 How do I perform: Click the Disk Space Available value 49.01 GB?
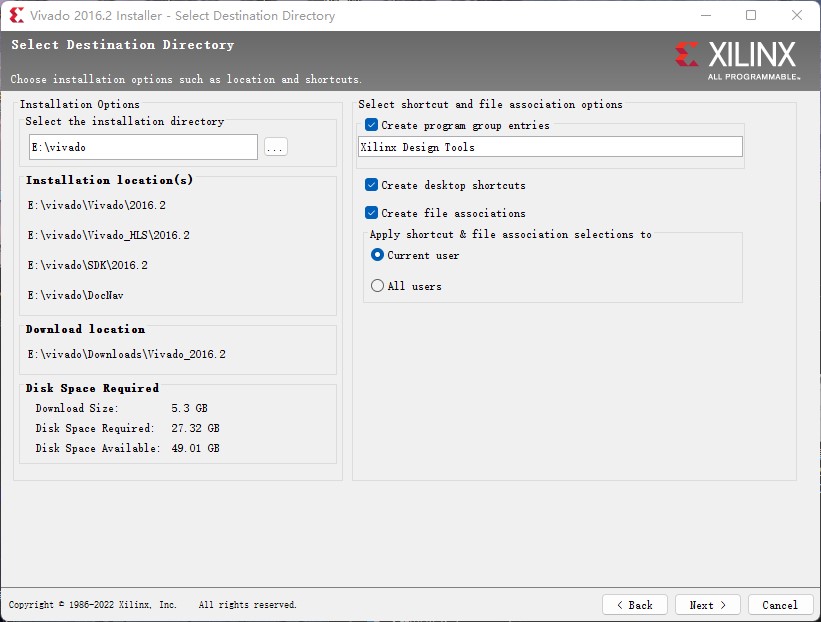click(x=195, y=448)
